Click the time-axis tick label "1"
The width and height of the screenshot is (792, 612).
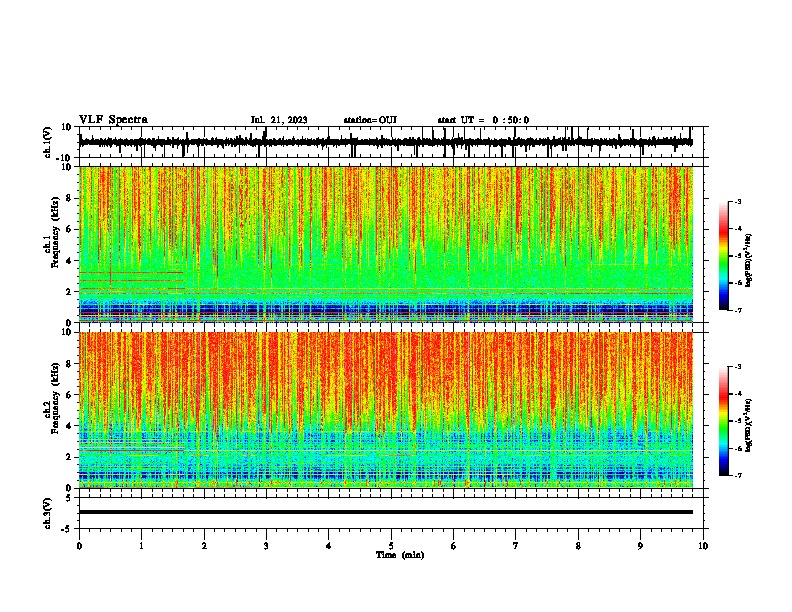(141, 546)
